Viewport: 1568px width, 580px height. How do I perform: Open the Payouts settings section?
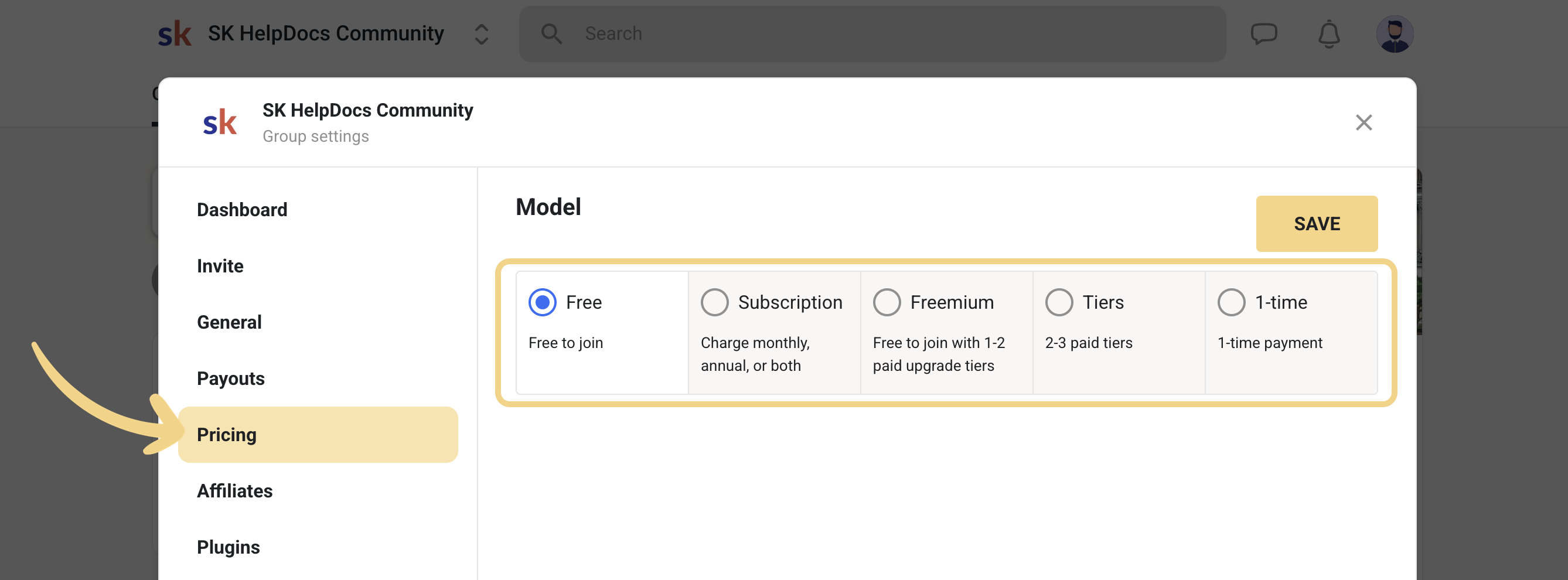(231, 378)
